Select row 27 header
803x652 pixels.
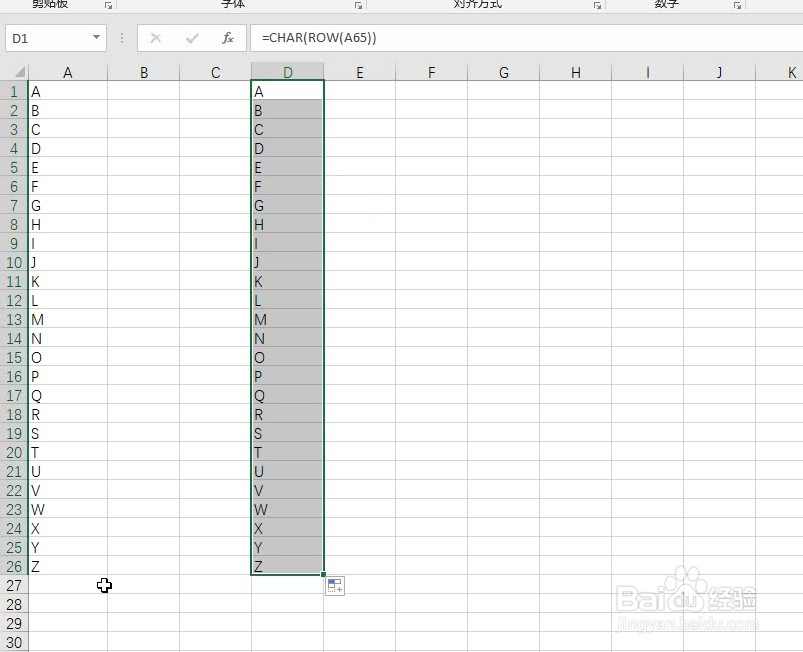pos(14,585)
